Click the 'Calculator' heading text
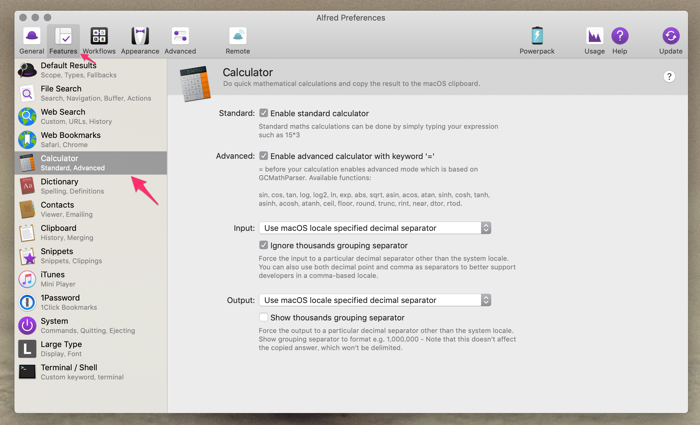 coord(247,72)
